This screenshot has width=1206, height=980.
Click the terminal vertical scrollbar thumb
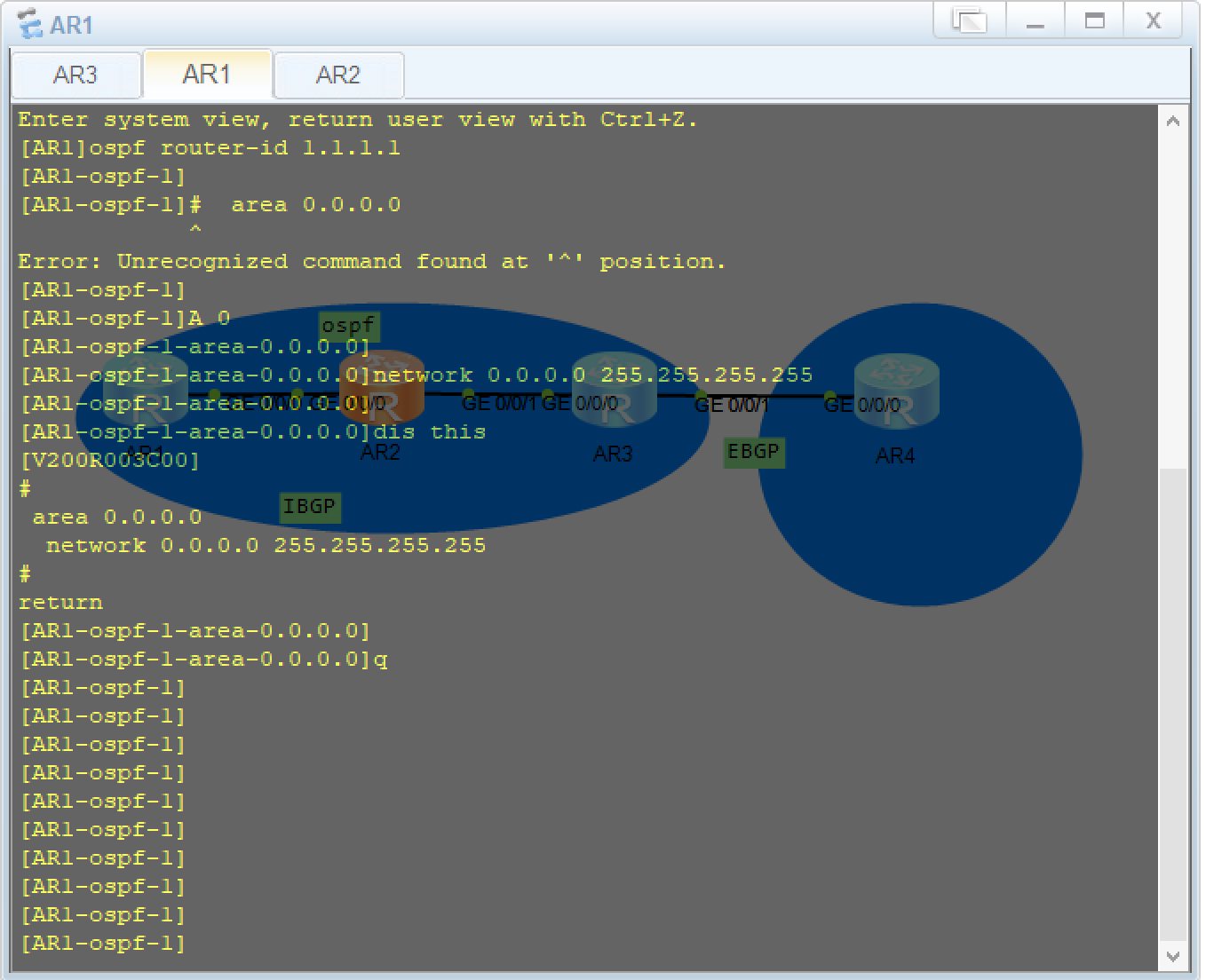[1173, 705]
